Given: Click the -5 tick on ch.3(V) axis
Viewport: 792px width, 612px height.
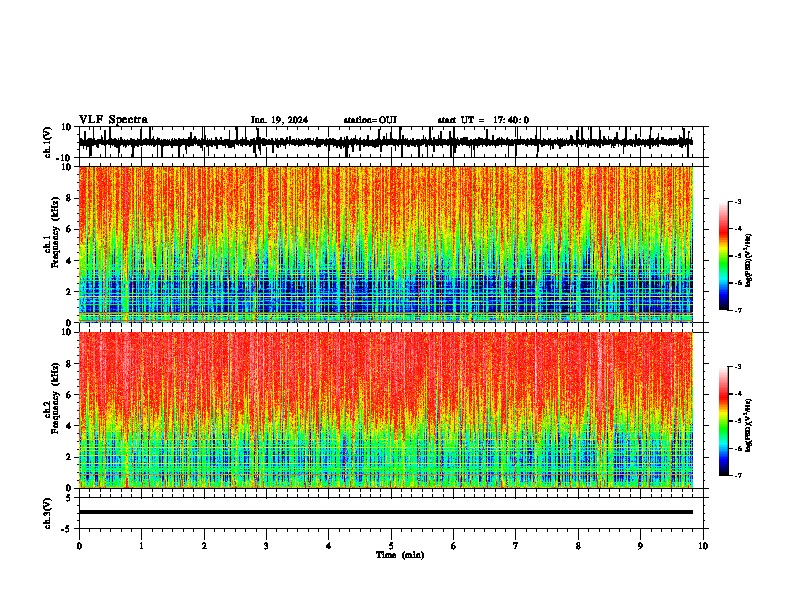Looking at the screenshot, I should 67,529.
